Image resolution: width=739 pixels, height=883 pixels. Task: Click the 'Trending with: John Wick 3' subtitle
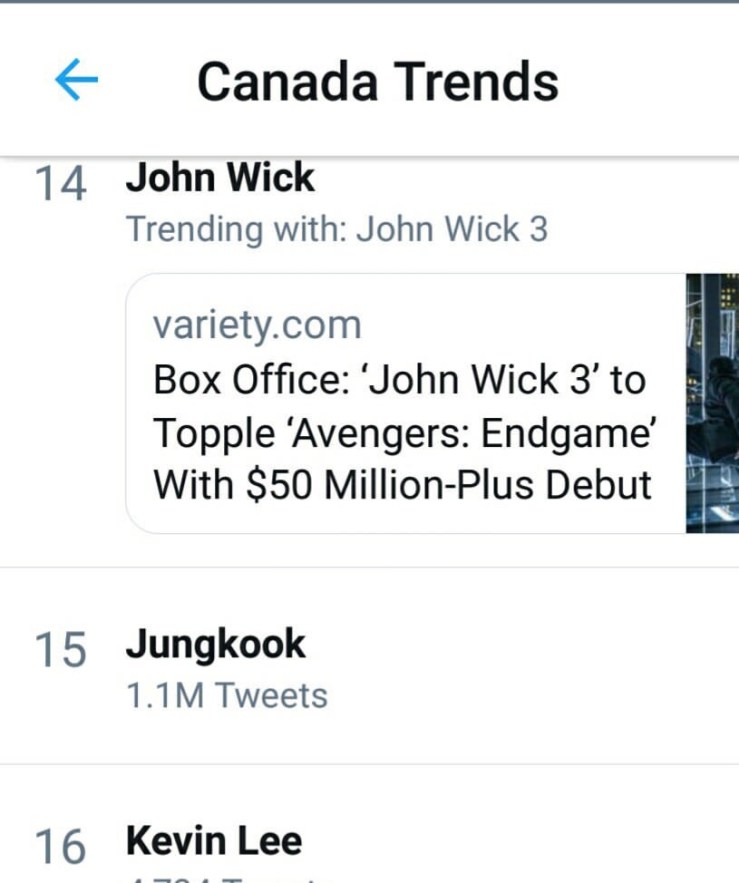pyautogui.click(x=336, y=229)
